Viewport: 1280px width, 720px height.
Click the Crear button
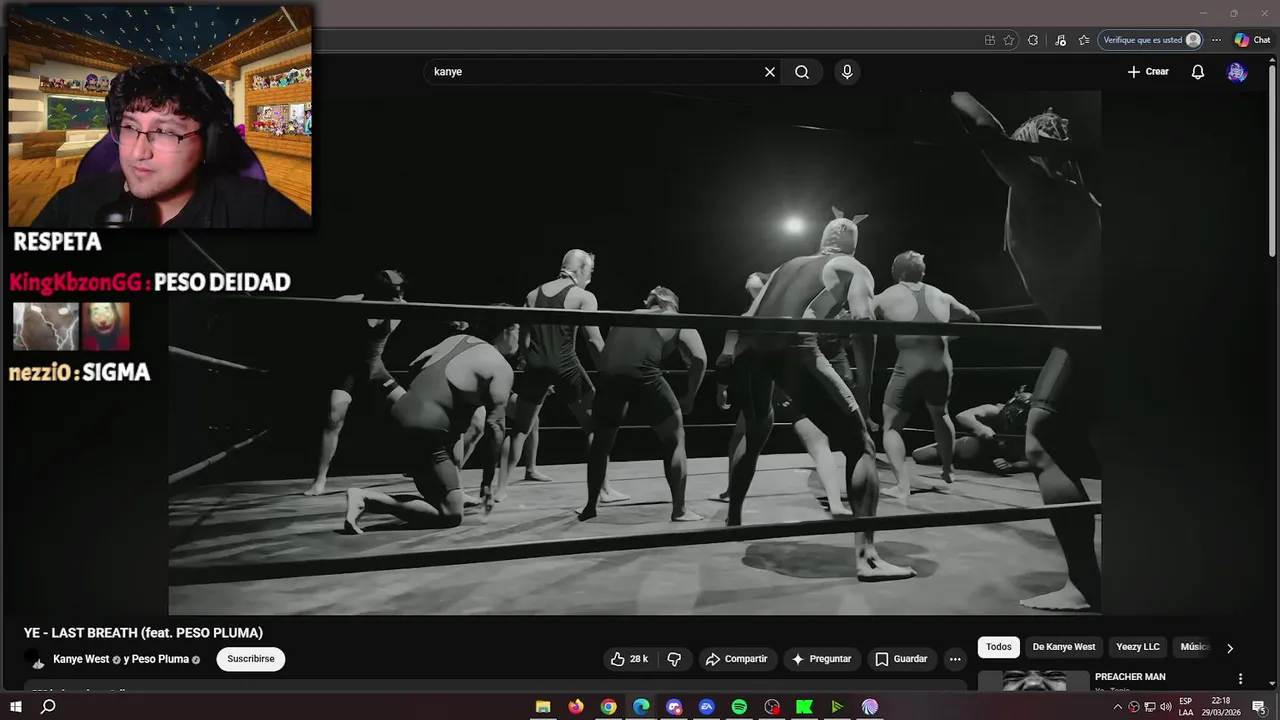[x=1148, y=72]
